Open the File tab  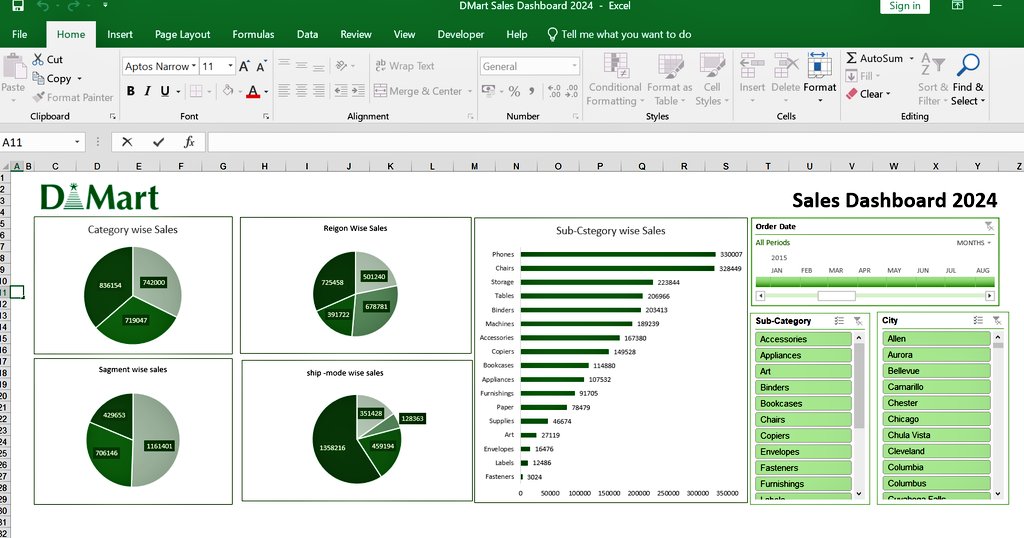click(20, 35)
